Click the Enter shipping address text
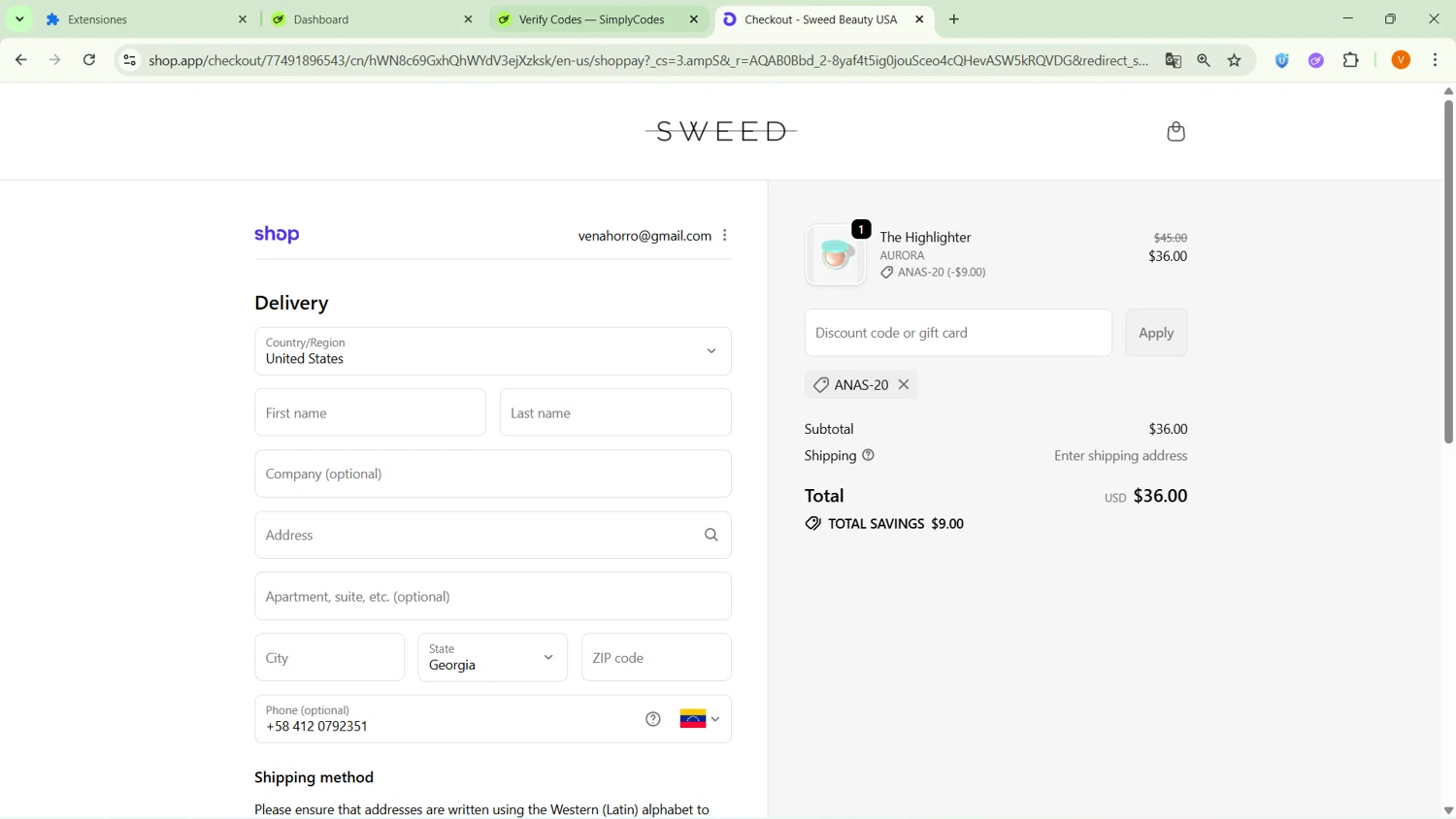The height and width of the screenshot is (819, 1456). pos(1121,456)
